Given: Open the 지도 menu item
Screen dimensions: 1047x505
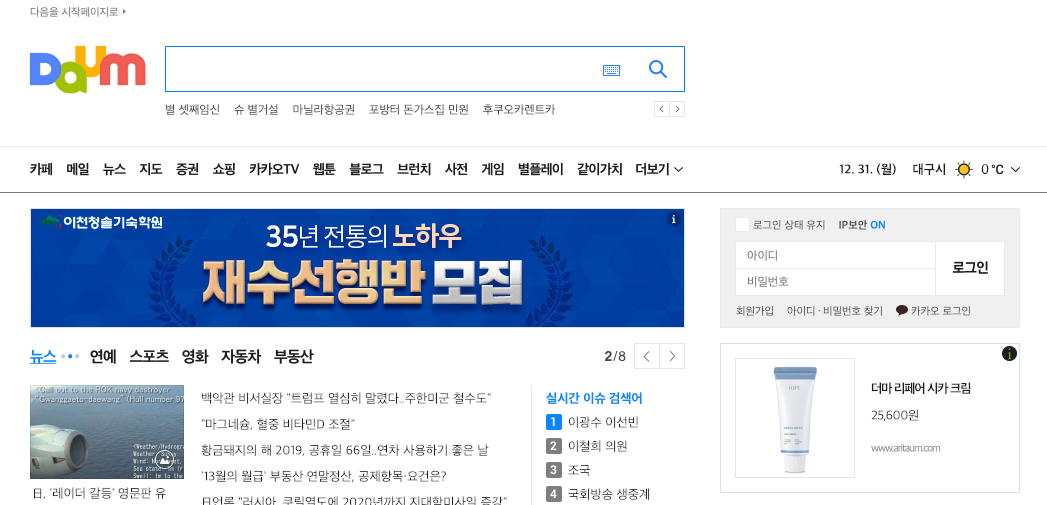Looking at the screenshot, I should 151,170.
